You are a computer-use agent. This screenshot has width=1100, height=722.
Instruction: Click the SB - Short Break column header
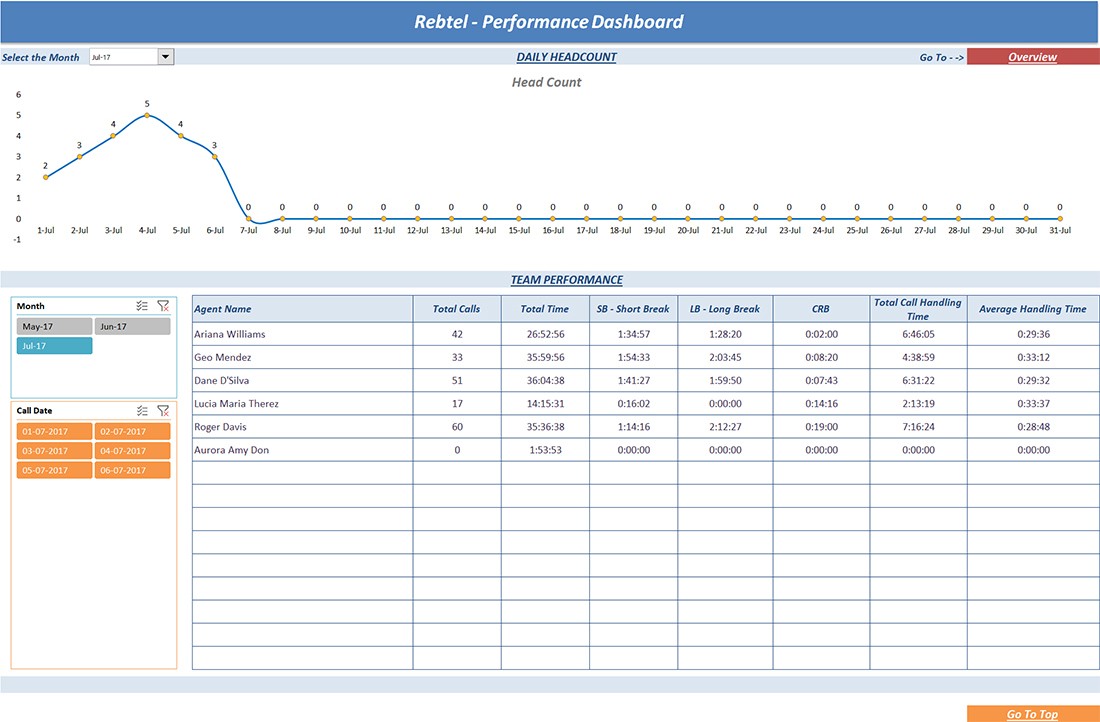click(x=633, y=309)
